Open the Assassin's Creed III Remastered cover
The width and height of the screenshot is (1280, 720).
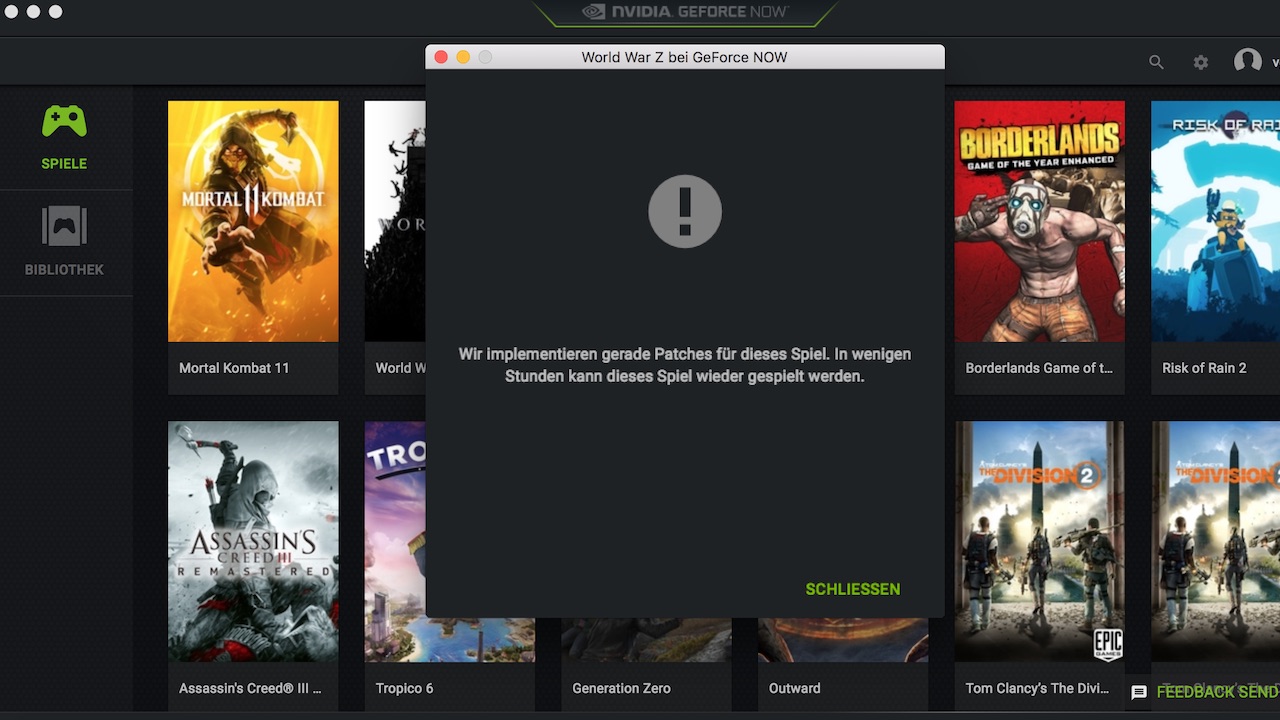[253, 541]
